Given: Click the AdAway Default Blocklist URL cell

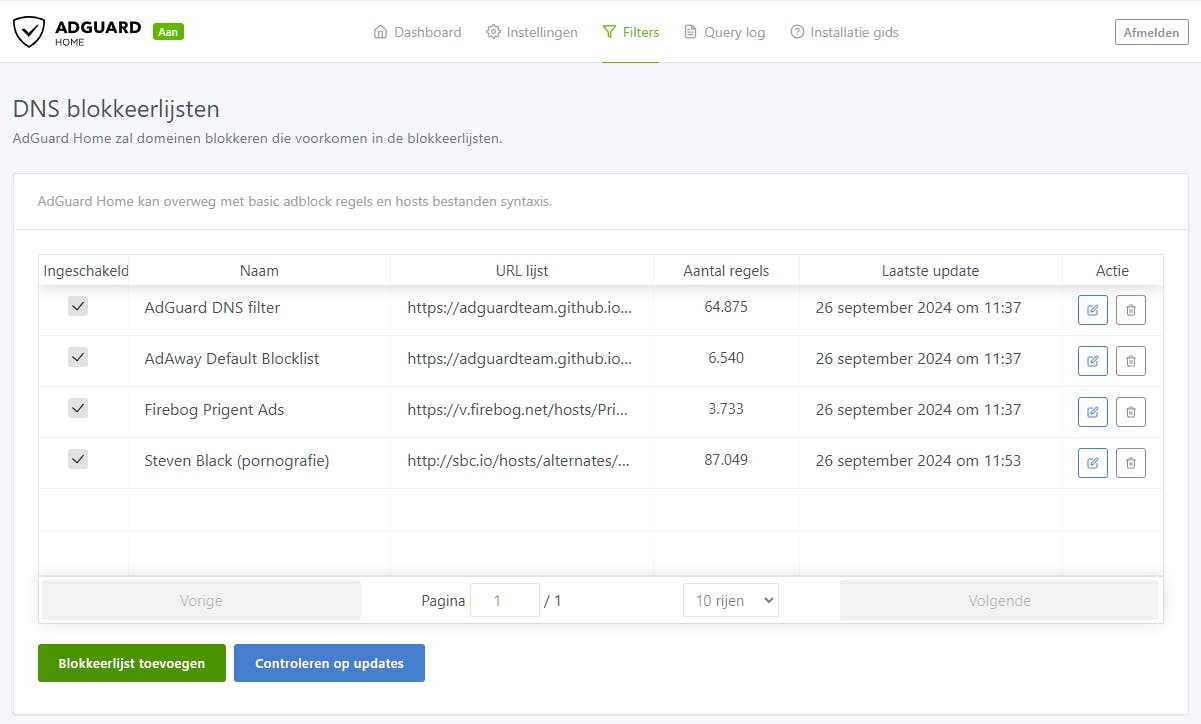Looking at the screenshot, I should (520, 359).
